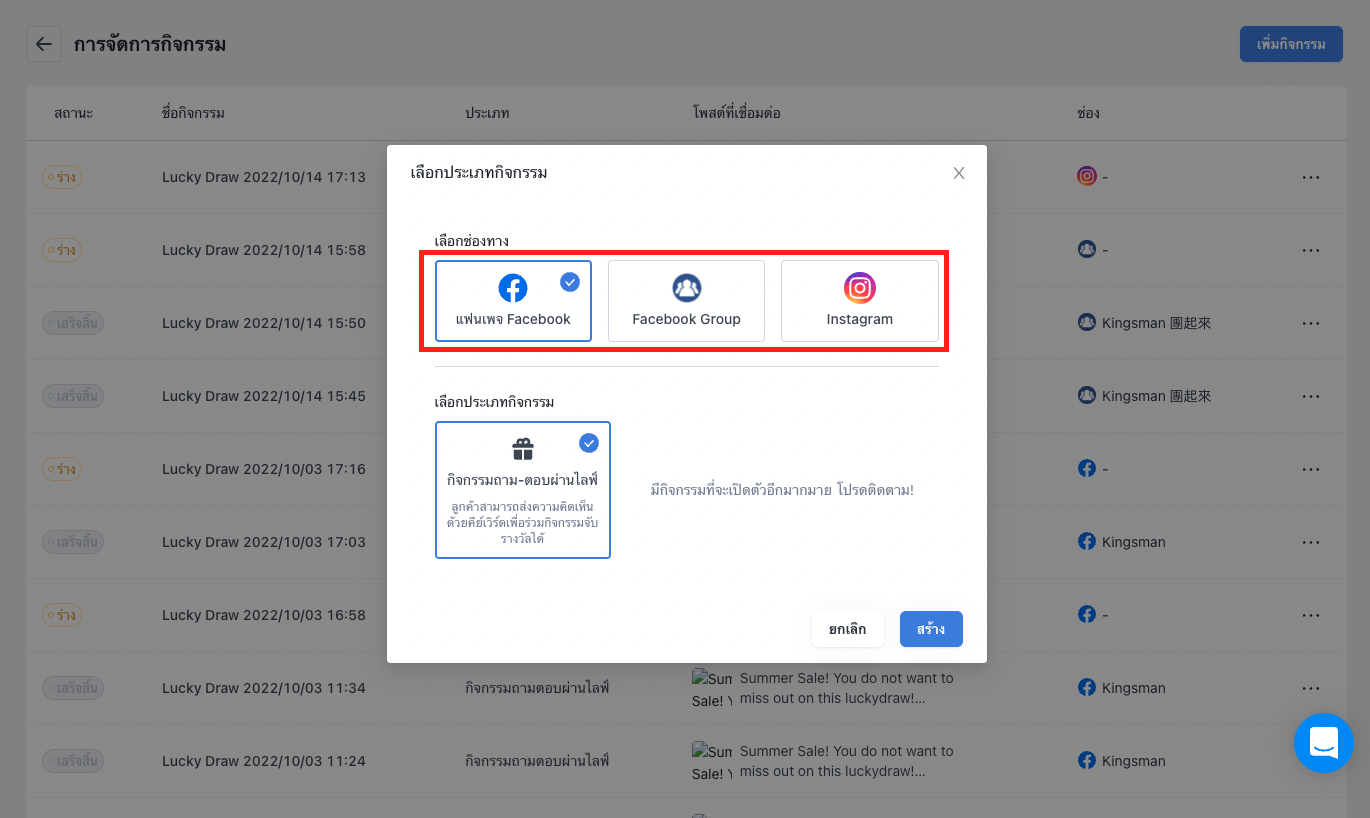The image size is (1370, 818).
Task: Click Instagram icon in 2022/10/14 17:13 row
Action: (x=1087, y=176)
